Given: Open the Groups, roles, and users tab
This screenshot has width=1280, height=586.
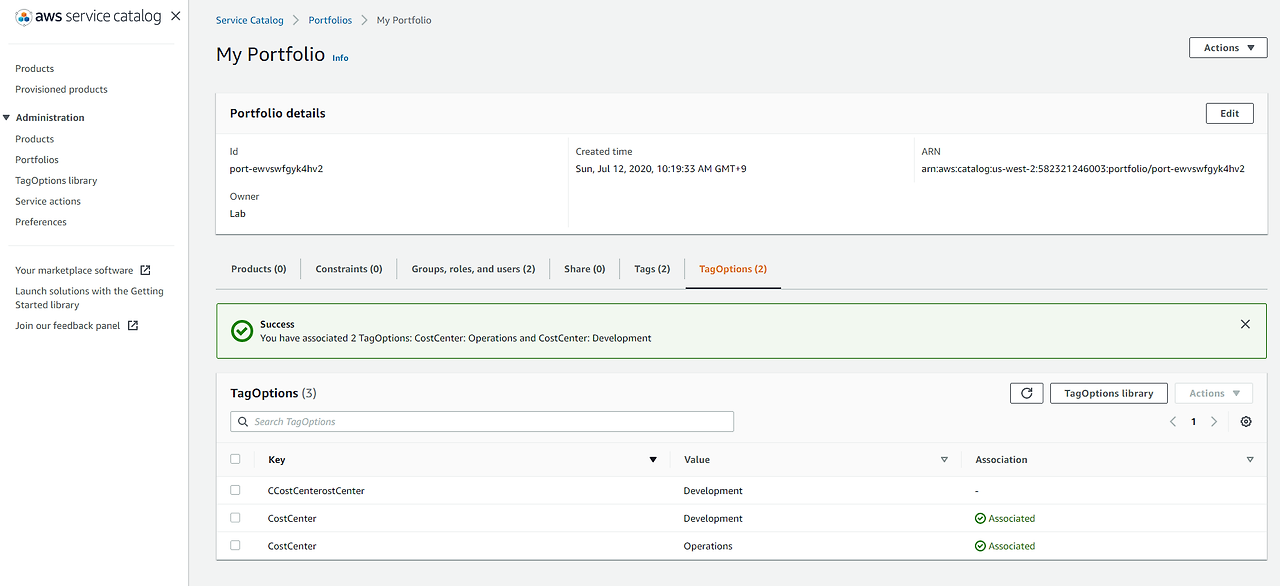Looking at the screenshot, I should click(473, 269).
